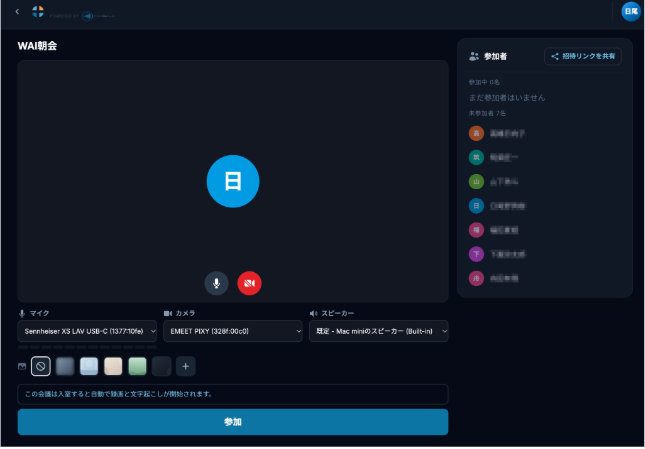Click the 参加者 people icon
Image resolution: width=645 pixels, height=449 pixels.
coord(474,56)
